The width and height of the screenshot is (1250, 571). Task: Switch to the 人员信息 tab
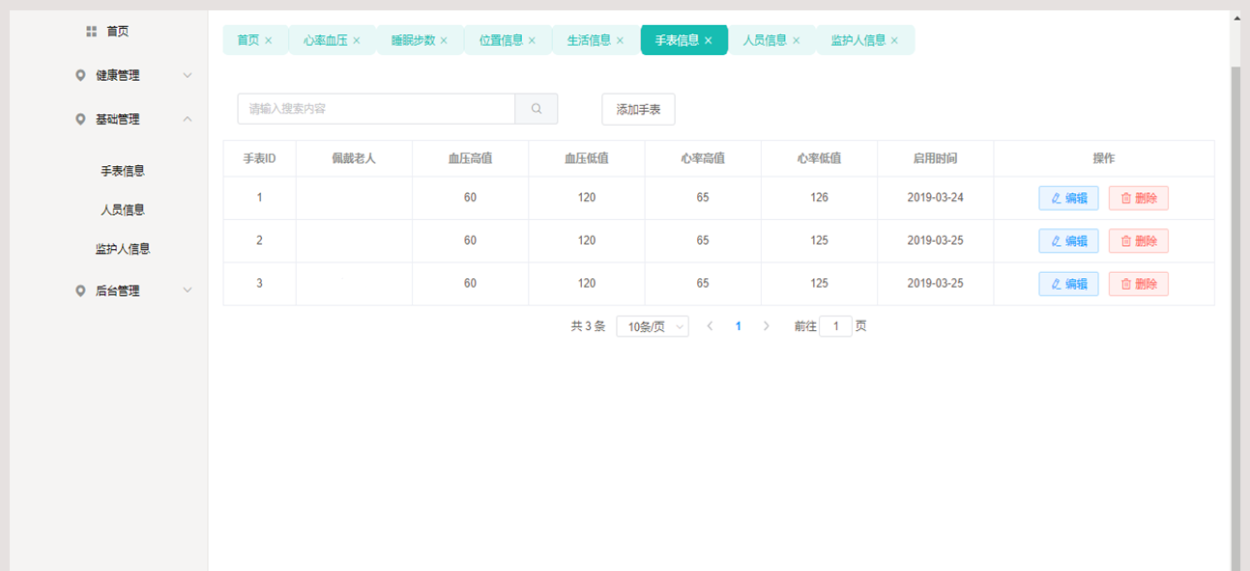click(764, 40)
